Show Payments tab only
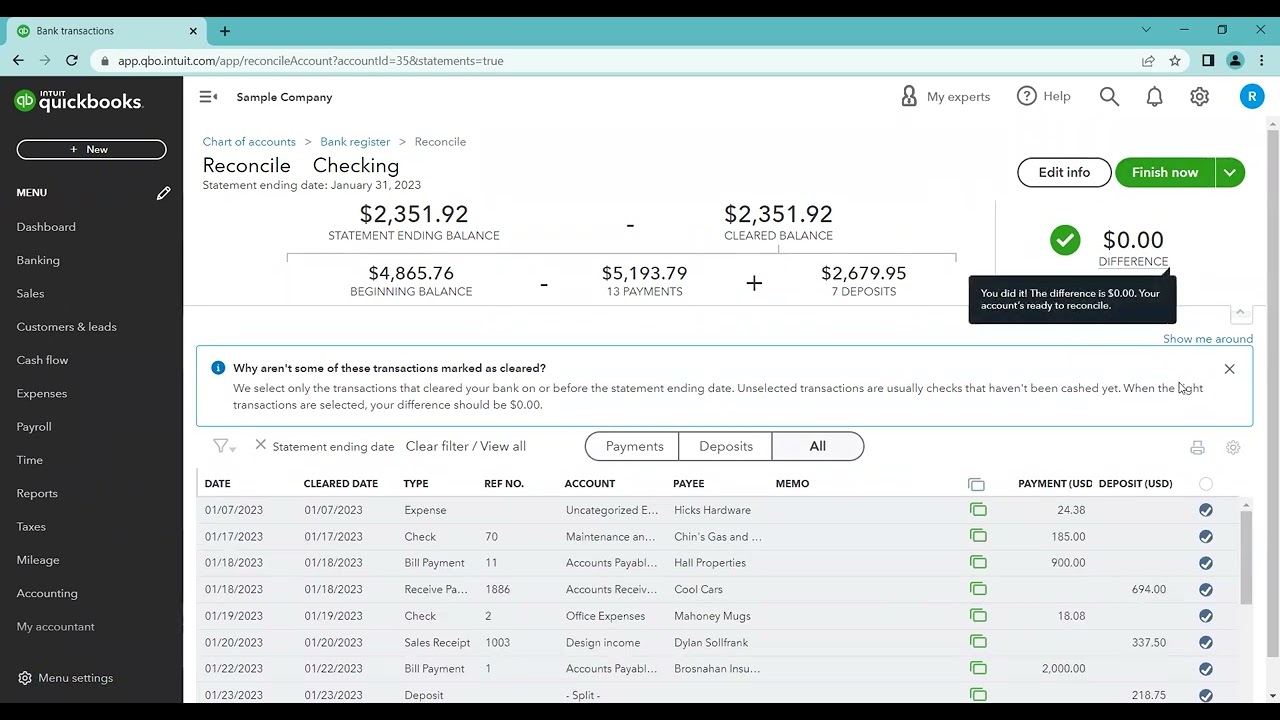 coord(634,446)
